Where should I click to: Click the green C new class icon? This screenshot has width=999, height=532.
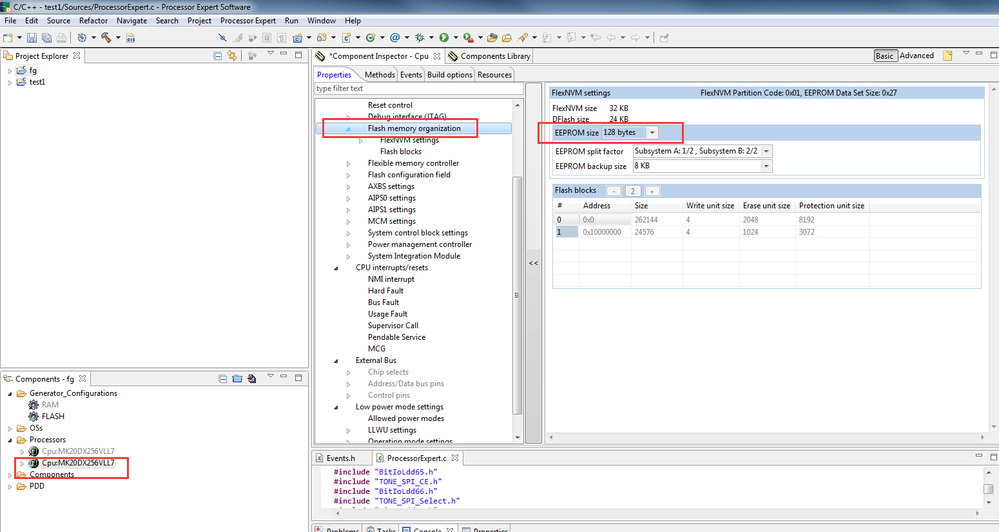(370, 38)
